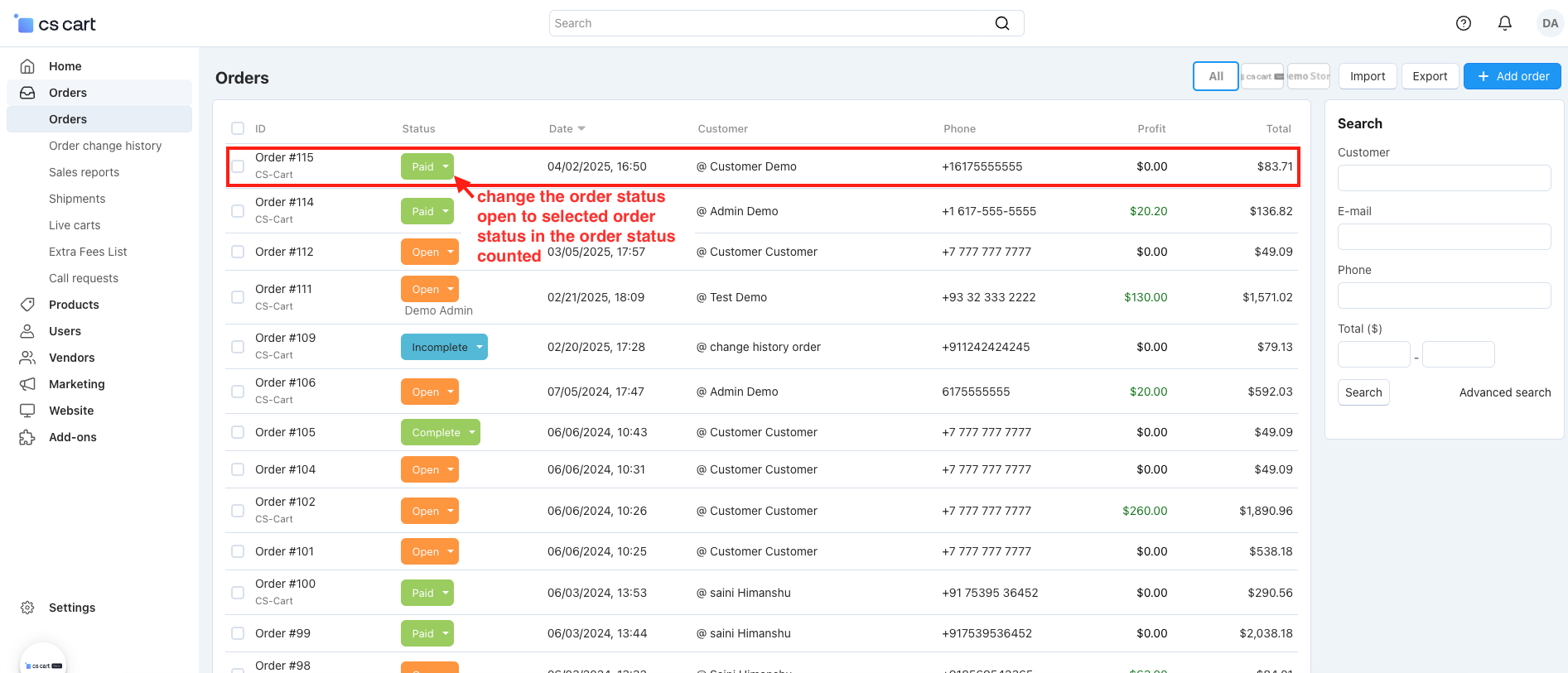Toggle the select-all orders checkbox
Screen dimensions: 1568x673
238,128
